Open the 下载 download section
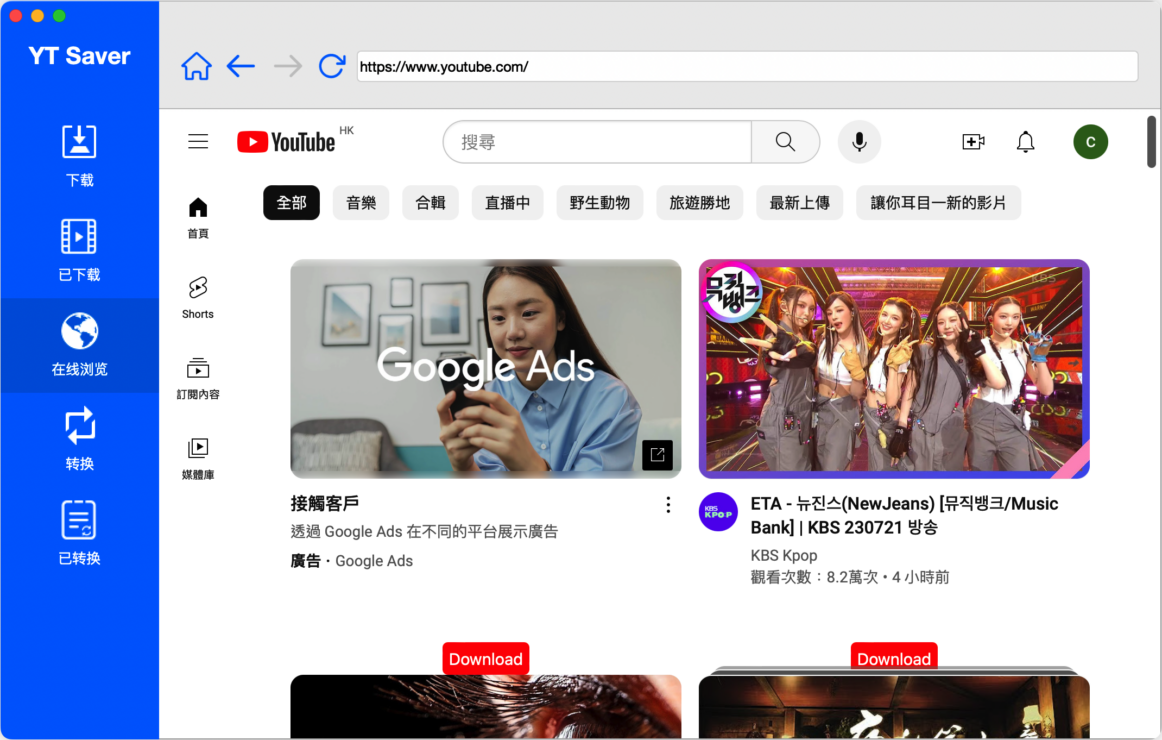 [x=79, y=156]
